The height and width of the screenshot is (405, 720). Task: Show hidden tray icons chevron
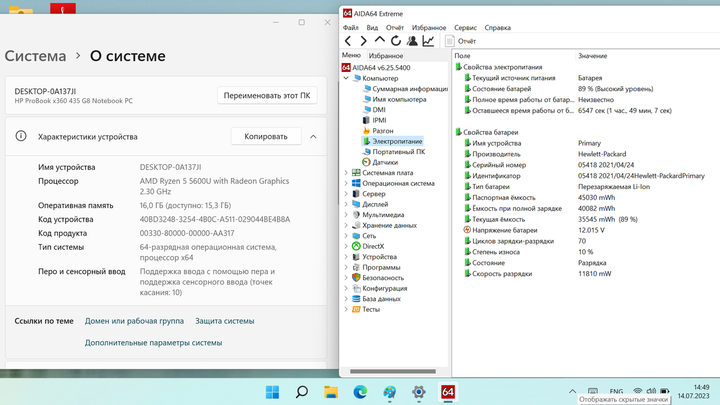point(572,392)
